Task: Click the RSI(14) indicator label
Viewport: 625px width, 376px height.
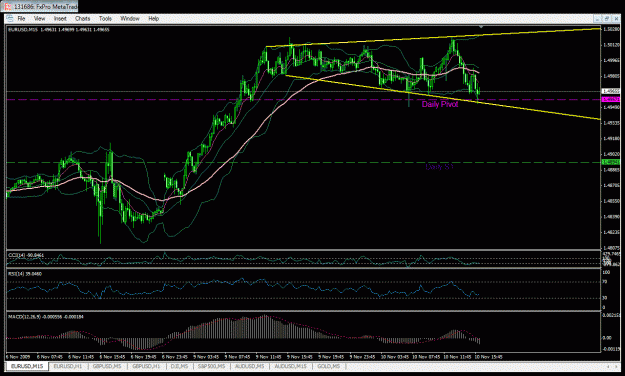Action: click(25, 274)
